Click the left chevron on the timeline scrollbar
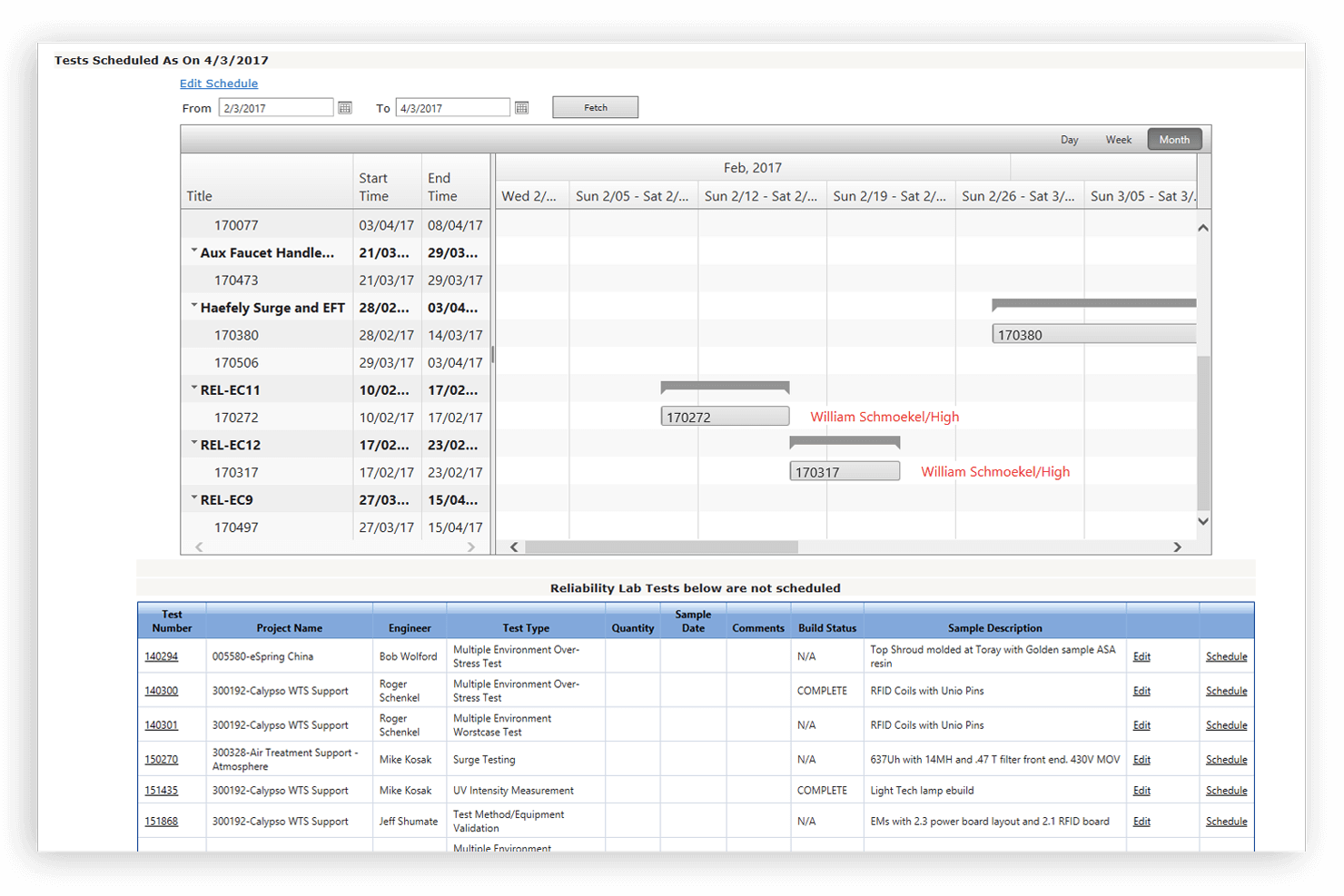 pyautogui.click(x=514, y=547)
